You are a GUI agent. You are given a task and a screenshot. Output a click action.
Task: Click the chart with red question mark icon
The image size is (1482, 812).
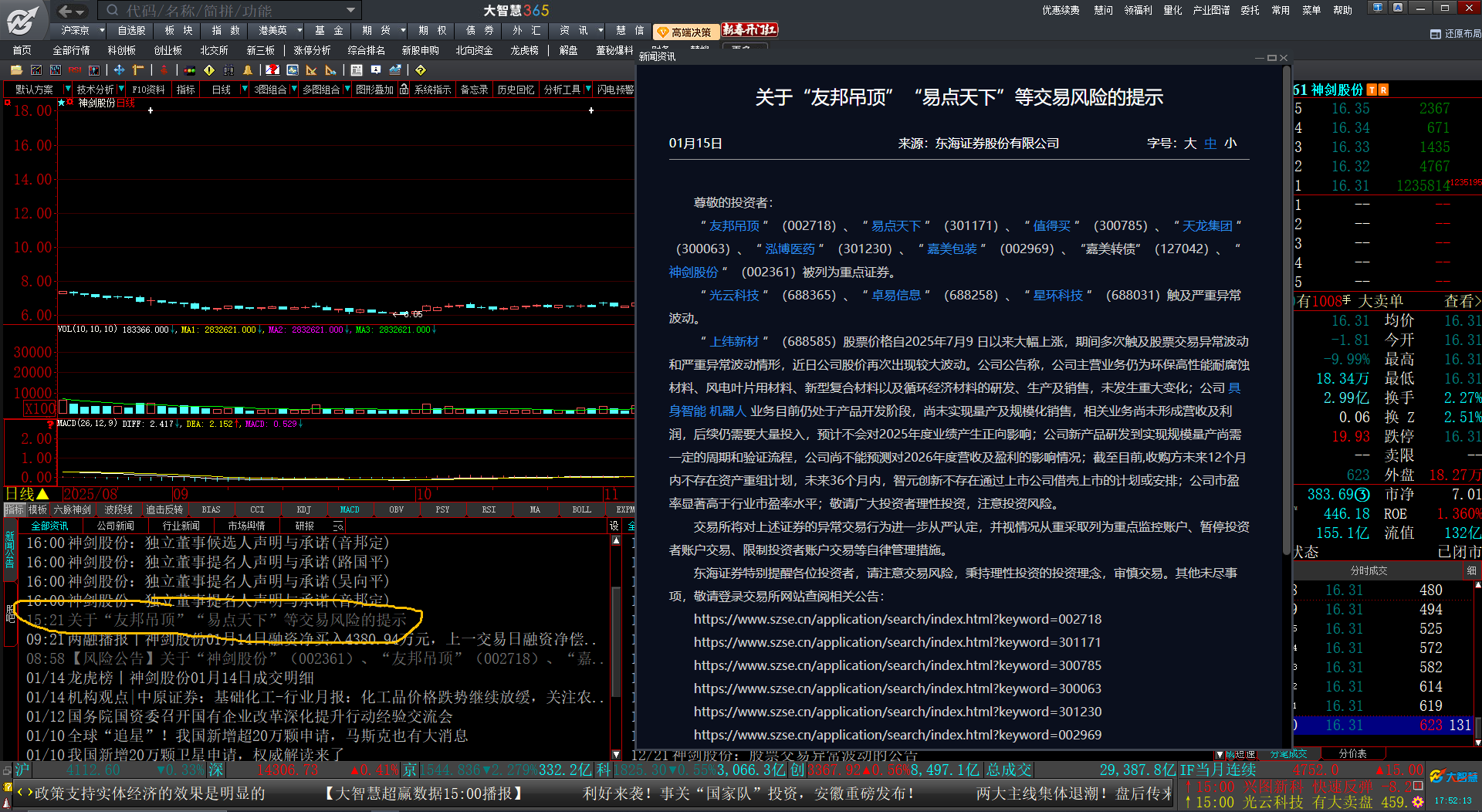[272, 70]
